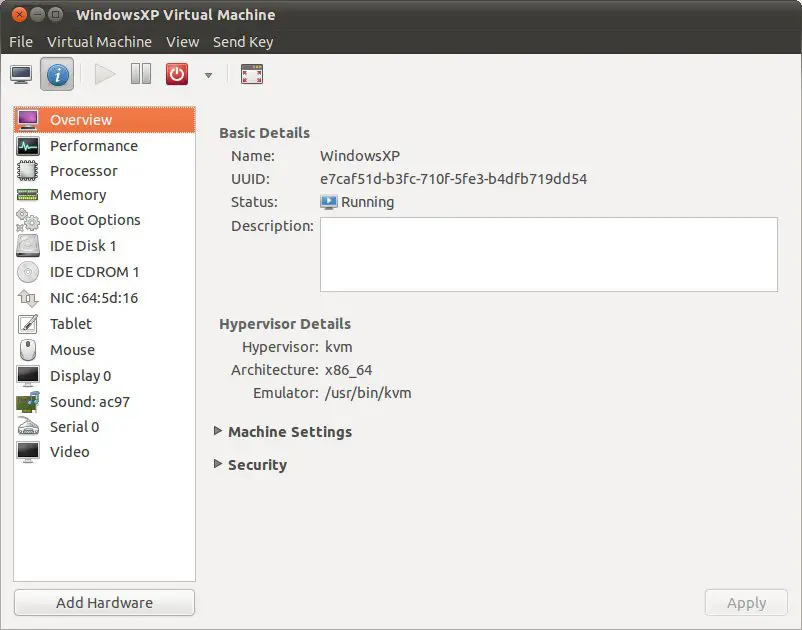Select Performance in the hardware list
The width and height of the screenshot is (802, 630).
(93, 146)
